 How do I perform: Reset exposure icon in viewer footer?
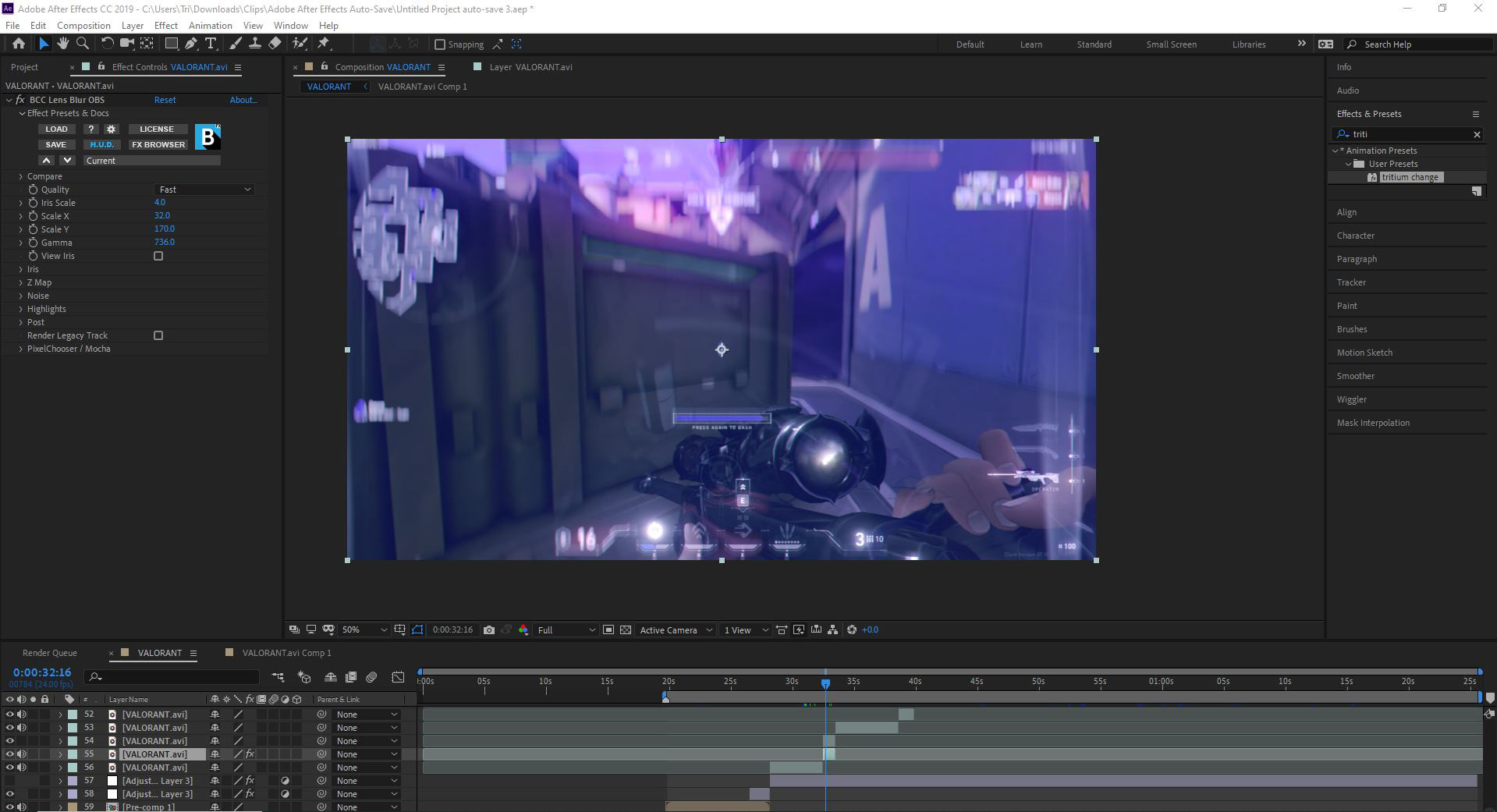852,630
